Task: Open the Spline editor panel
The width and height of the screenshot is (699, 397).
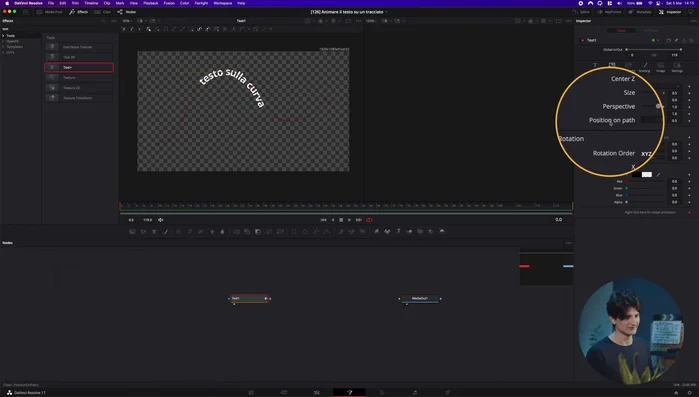Action: (582, 12)
